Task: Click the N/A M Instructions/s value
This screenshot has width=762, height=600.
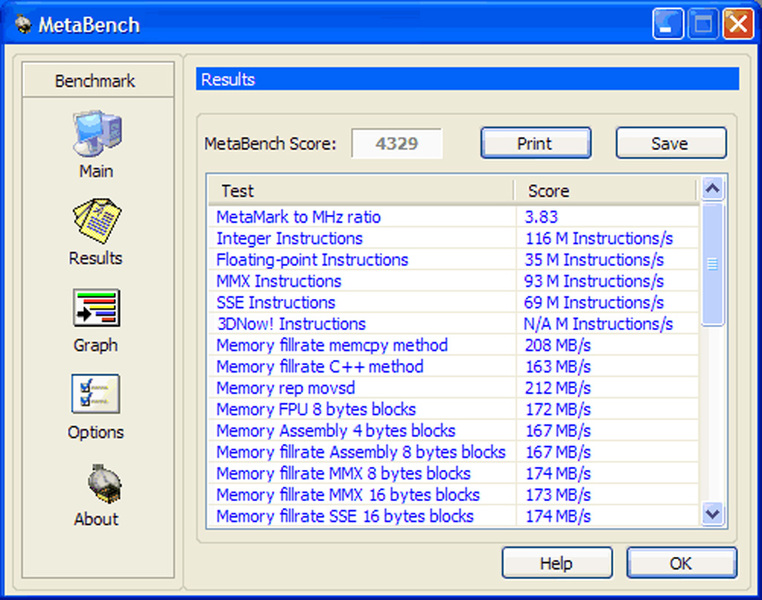Action: (598, 324)
